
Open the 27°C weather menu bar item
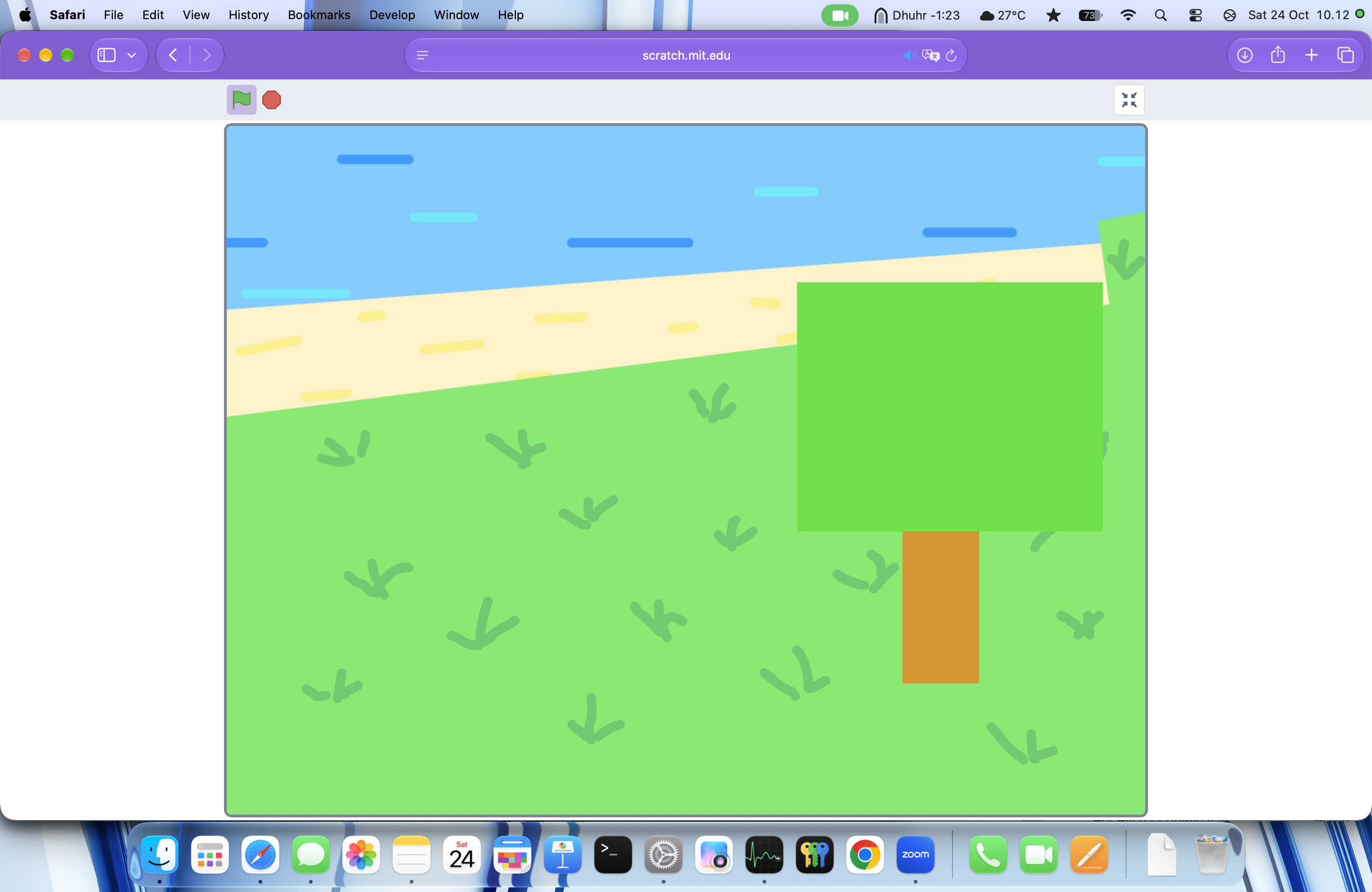(1002, 15)
